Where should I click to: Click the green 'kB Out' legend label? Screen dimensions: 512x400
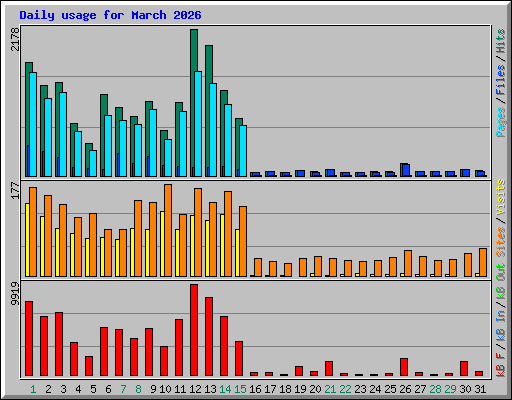click(501, 282)
